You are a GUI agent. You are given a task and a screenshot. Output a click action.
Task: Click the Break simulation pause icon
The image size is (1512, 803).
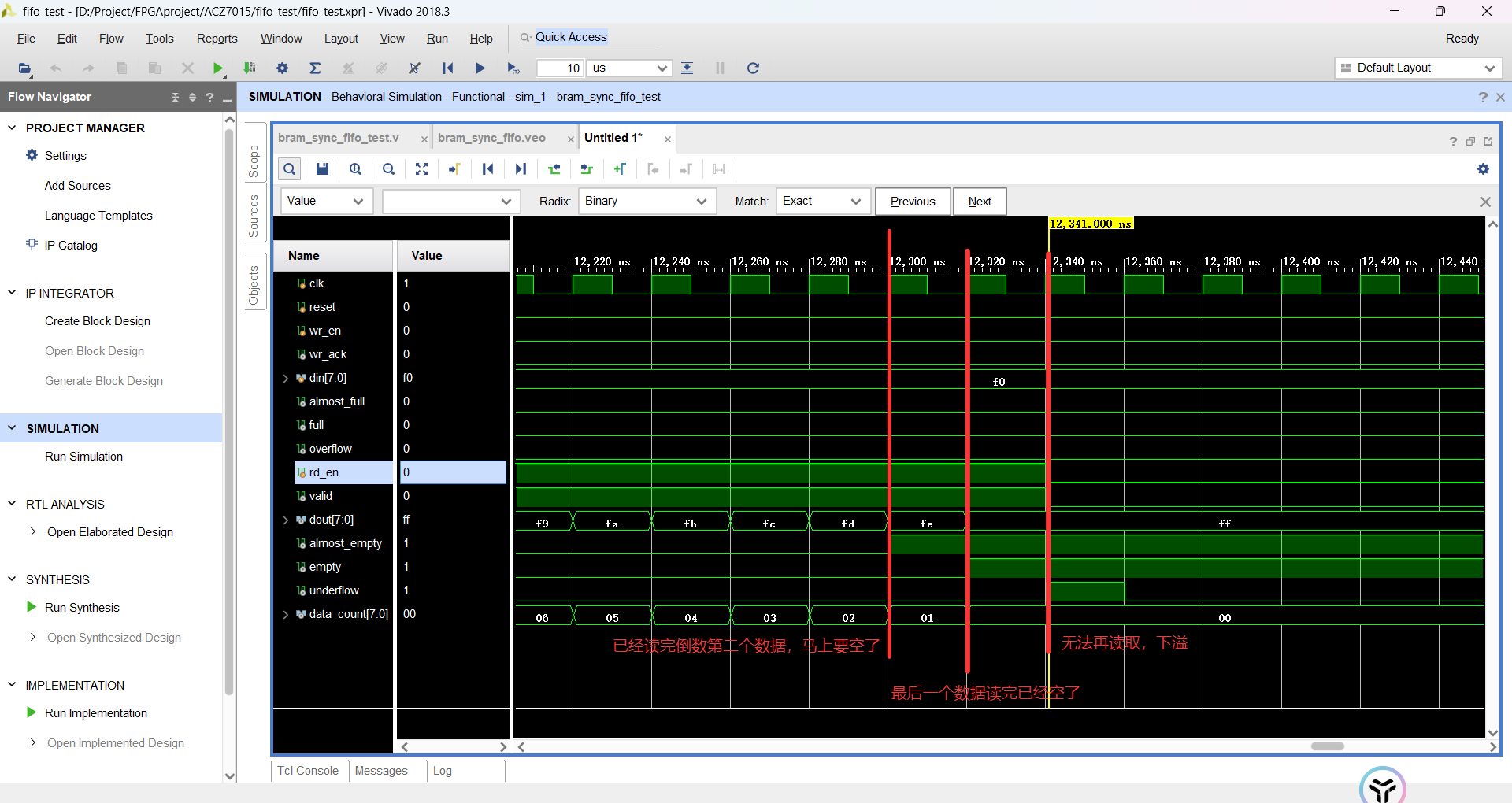pos(720,68)
